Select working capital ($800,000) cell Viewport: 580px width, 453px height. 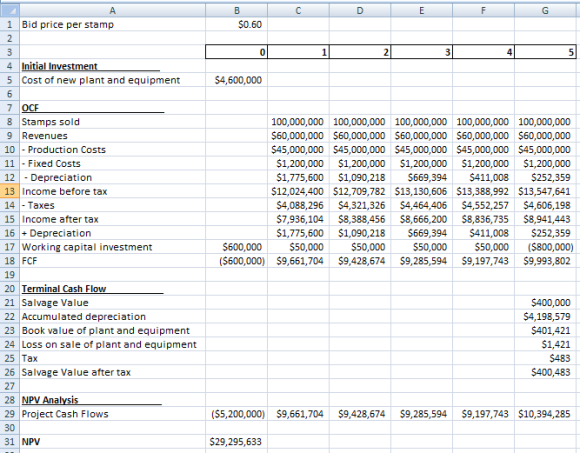[x=545, y=247]
